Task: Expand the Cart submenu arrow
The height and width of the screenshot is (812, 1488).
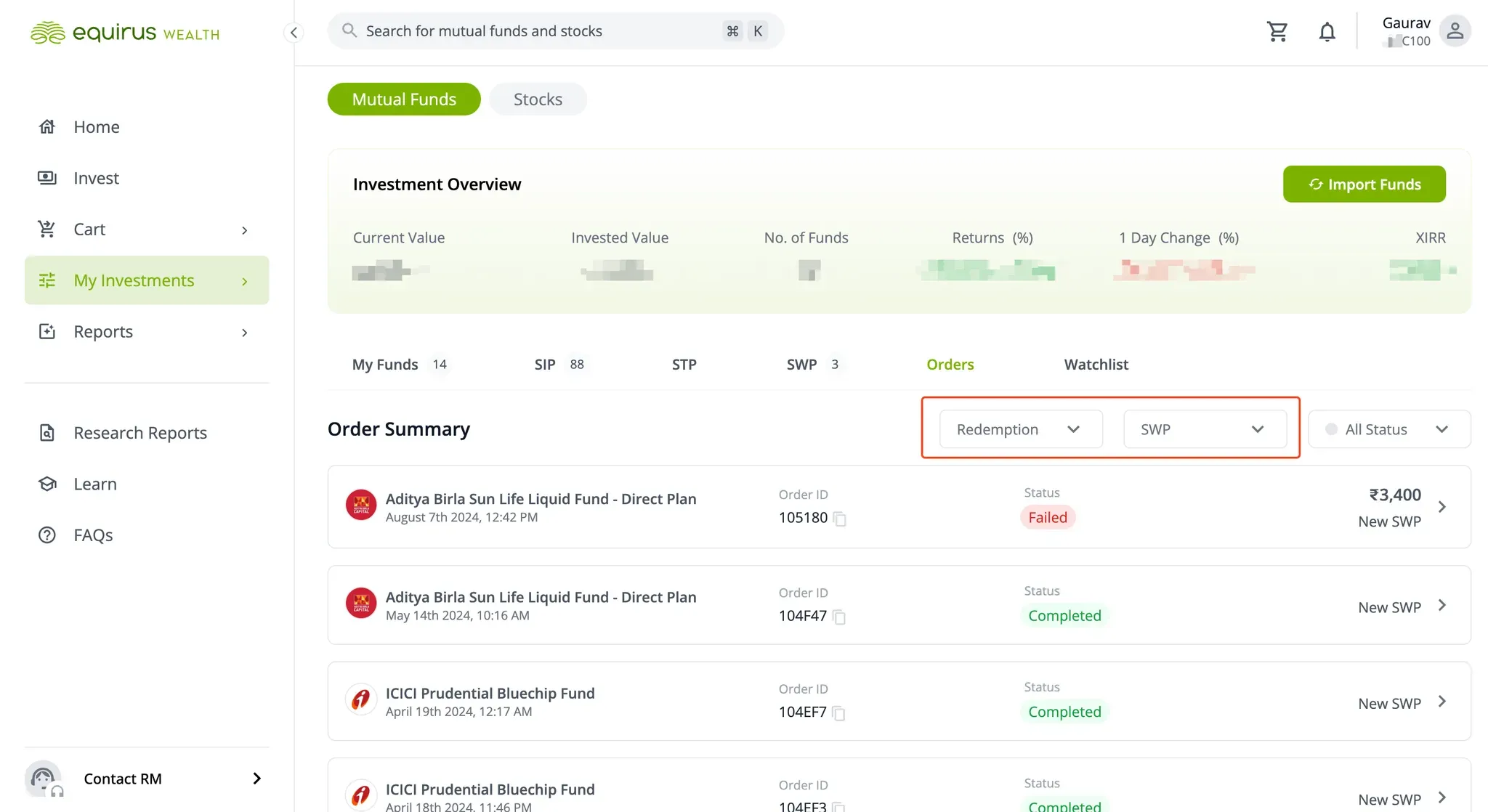Action: [245, 230]
